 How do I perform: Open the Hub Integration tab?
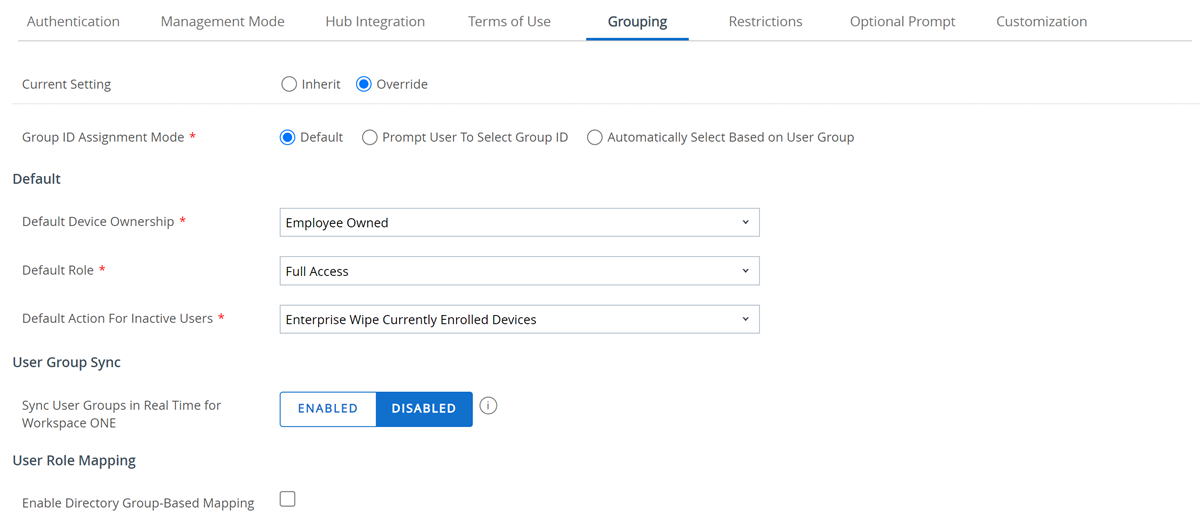point(375,21)
